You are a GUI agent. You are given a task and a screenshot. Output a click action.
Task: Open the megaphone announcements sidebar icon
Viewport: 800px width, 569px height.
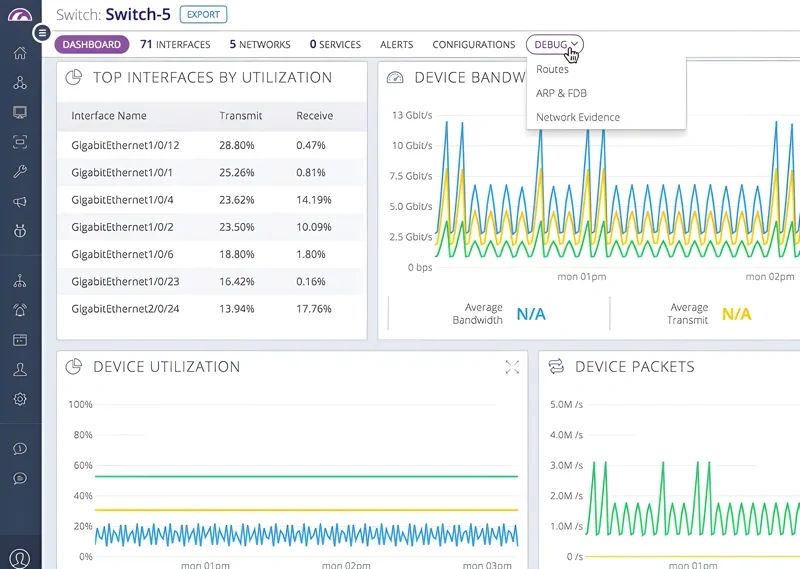[20, 202]
